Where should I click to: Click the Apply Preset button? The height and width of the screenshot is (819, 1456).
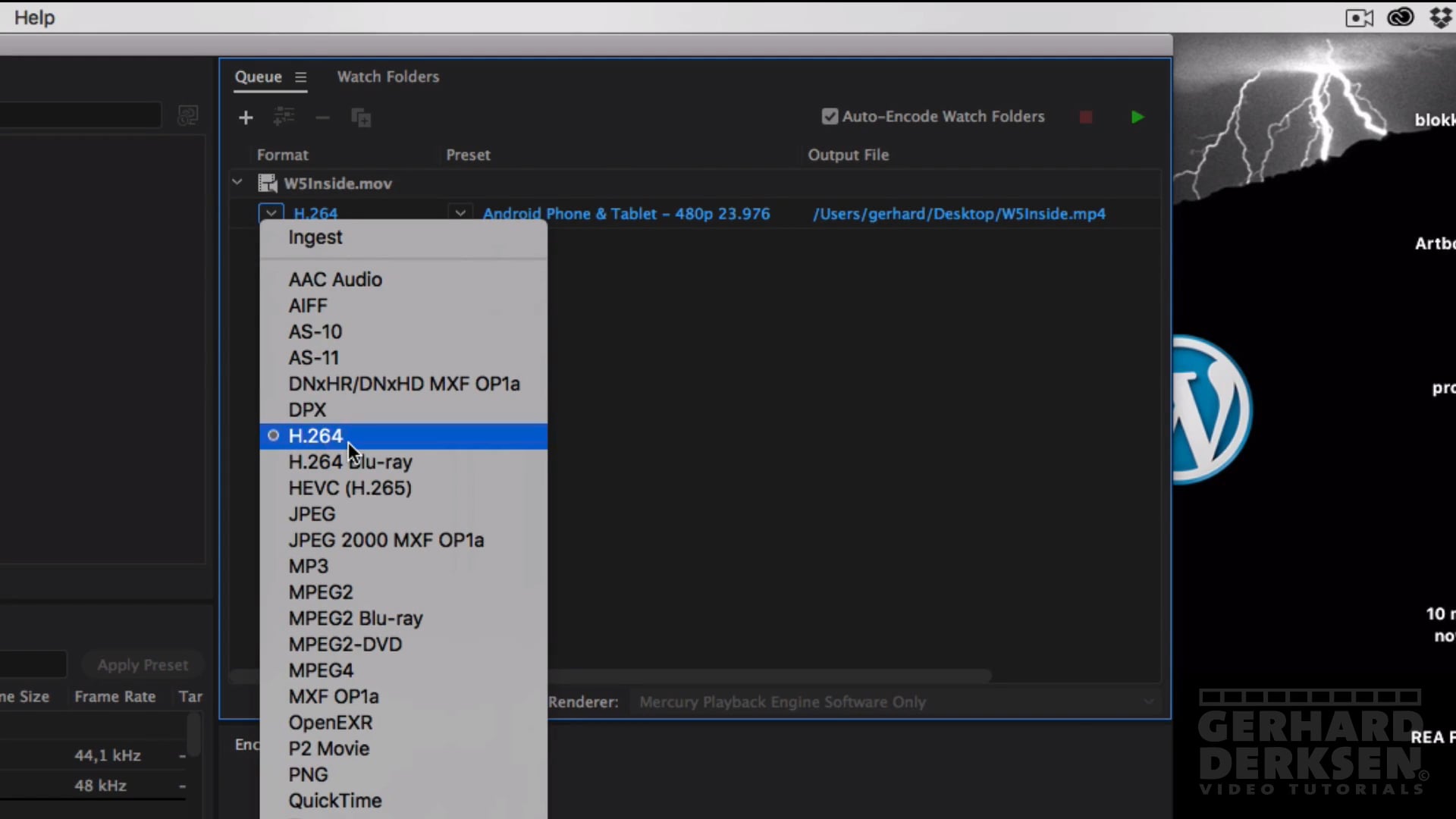pyautogui.click(x=143, y=665)
